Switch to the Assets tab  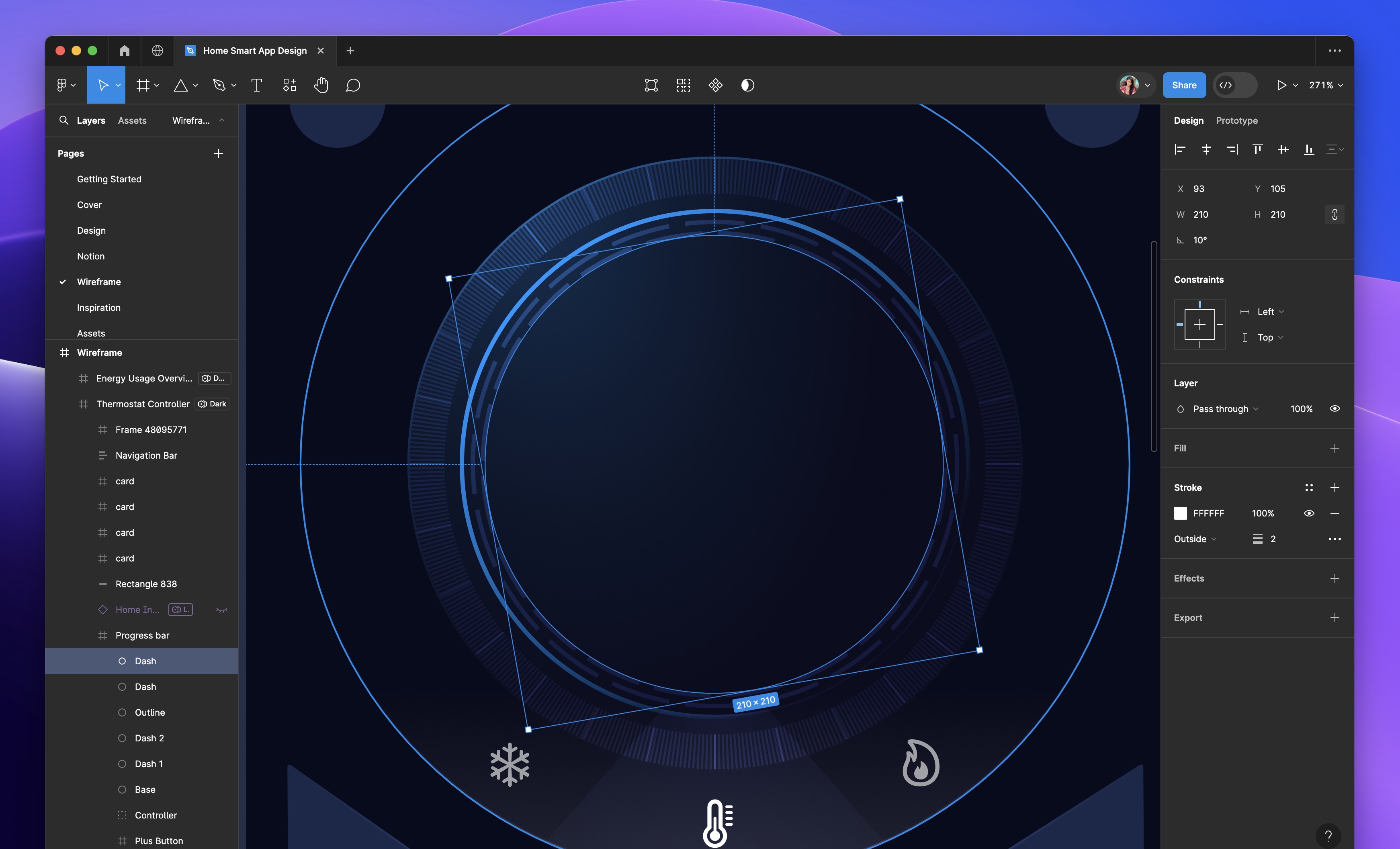coord(132,120)
